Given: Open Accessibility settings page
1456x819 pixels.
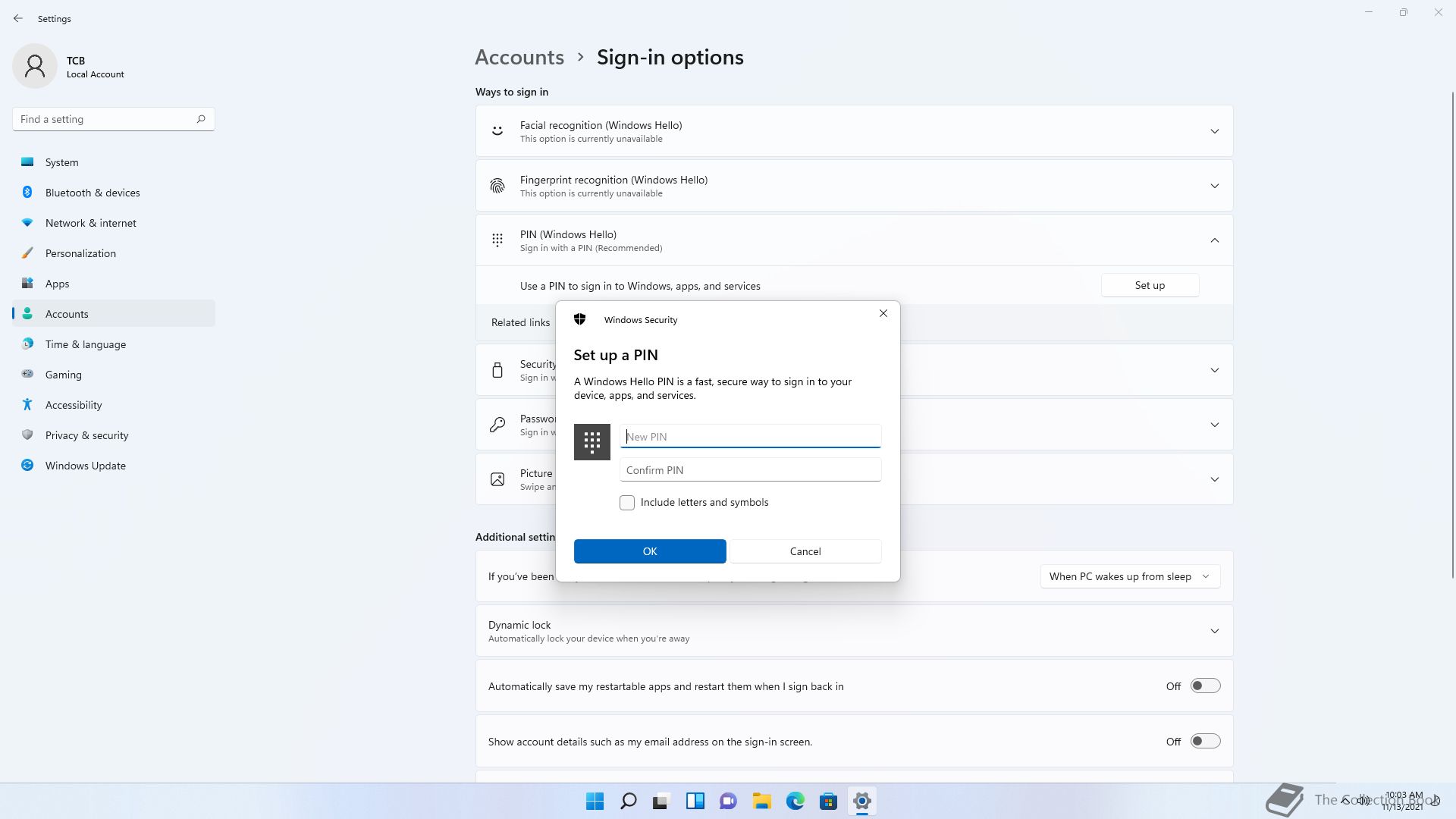Looking at the screenshot, I should coord(114,405).
